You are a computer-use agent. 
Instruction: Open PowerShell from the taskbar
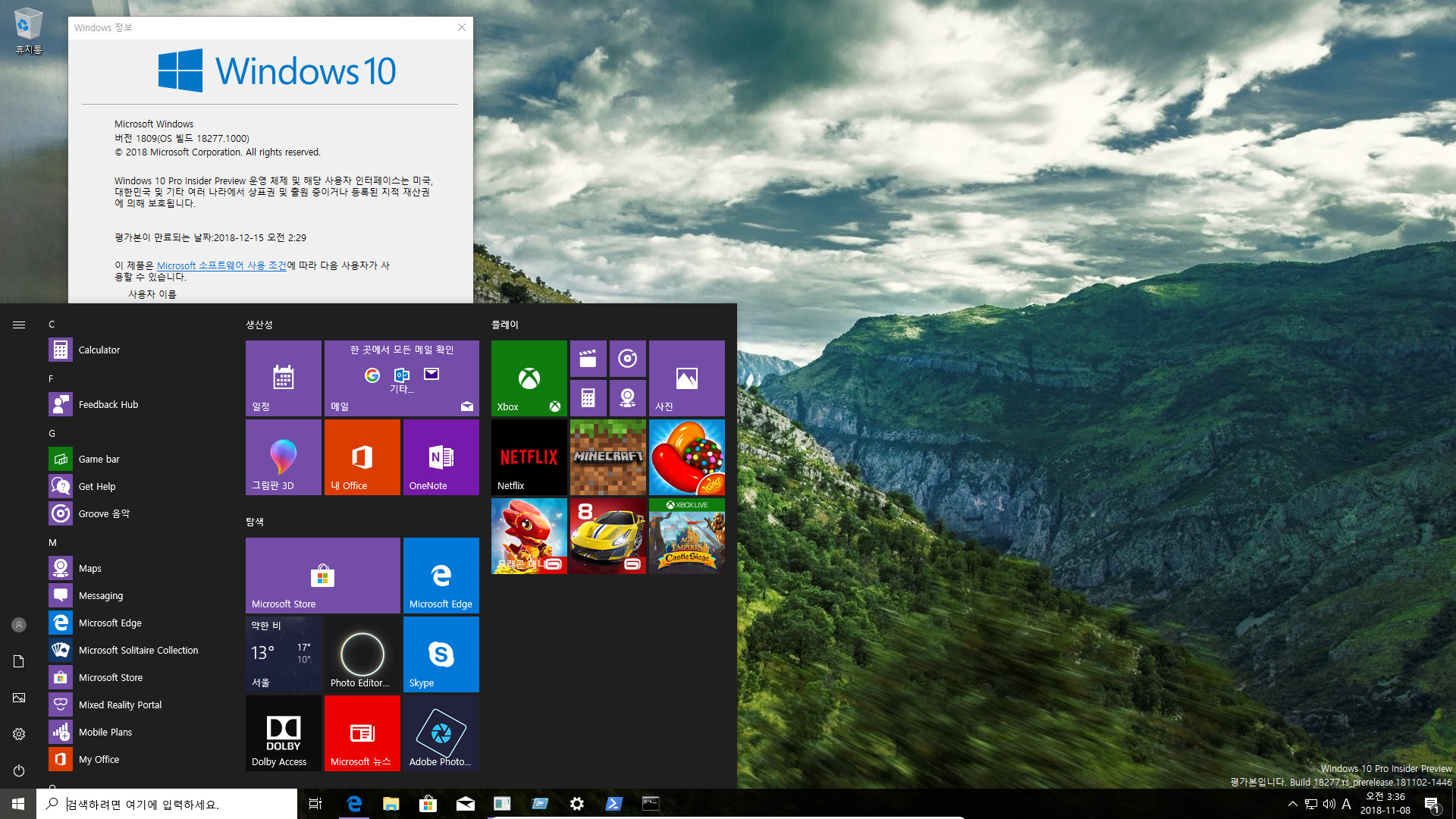pos(614,804)
